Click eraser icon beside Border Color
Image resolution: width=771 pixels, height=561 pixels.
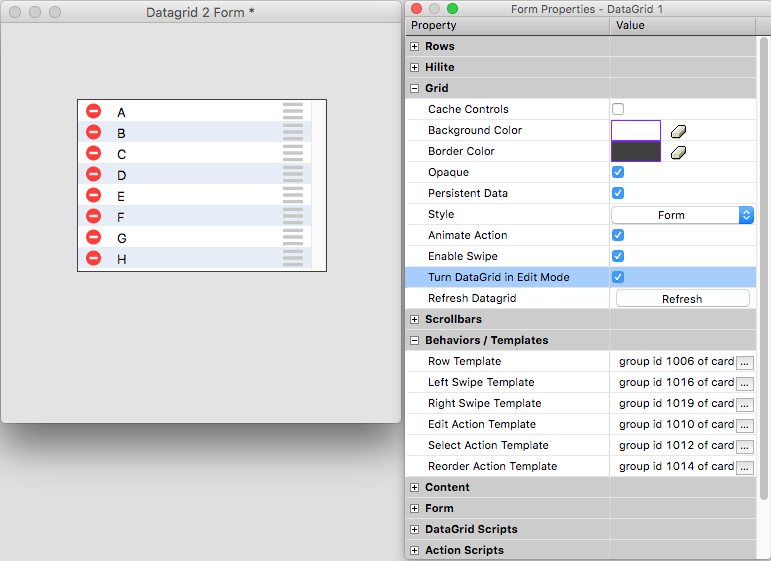[678, 152]
